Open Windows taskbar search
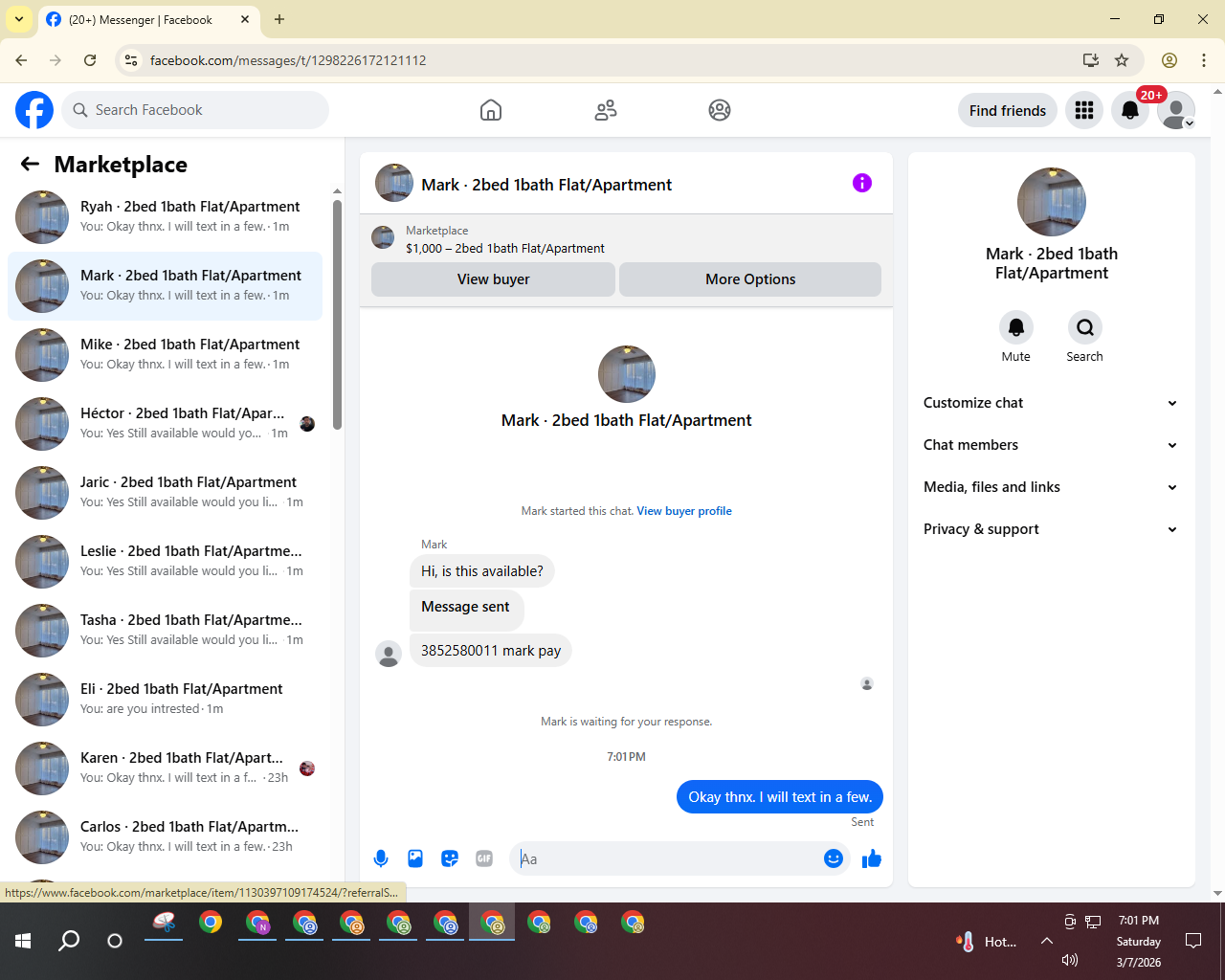The height and width of the screenshot is (980, 1225). pyautogui.click(x=69, y=941)
